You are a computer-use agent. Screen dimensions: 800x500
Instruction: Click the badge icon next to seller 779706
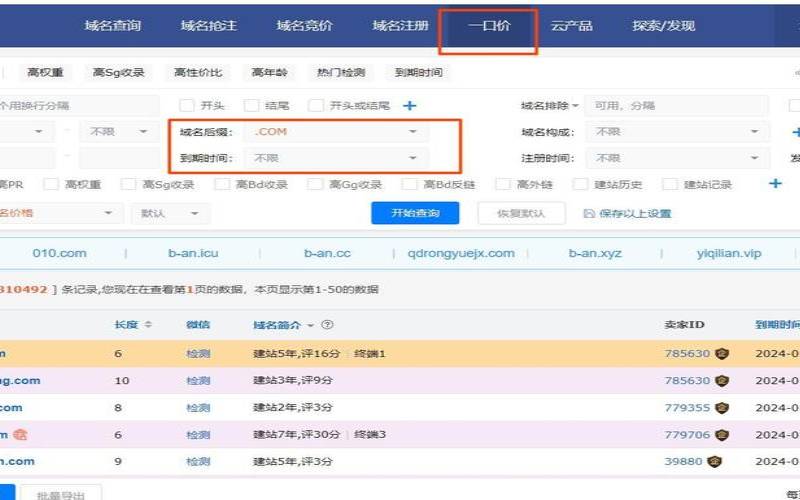[x=721, y=435]
